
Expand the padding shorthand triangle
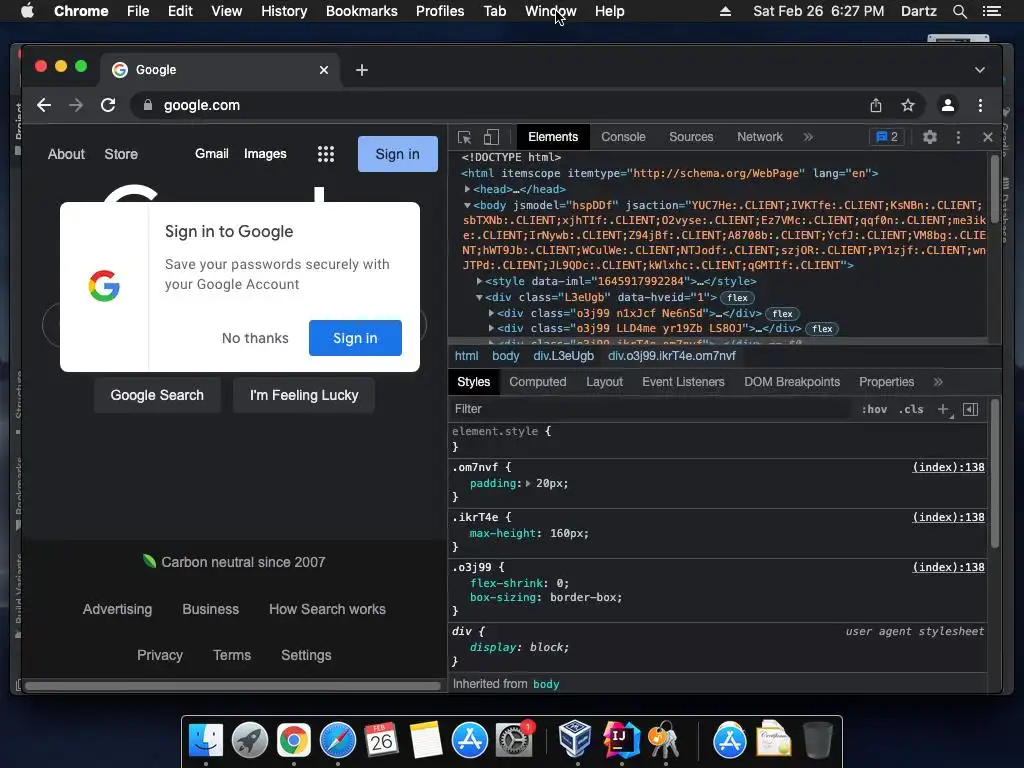[x=528, y=484]
